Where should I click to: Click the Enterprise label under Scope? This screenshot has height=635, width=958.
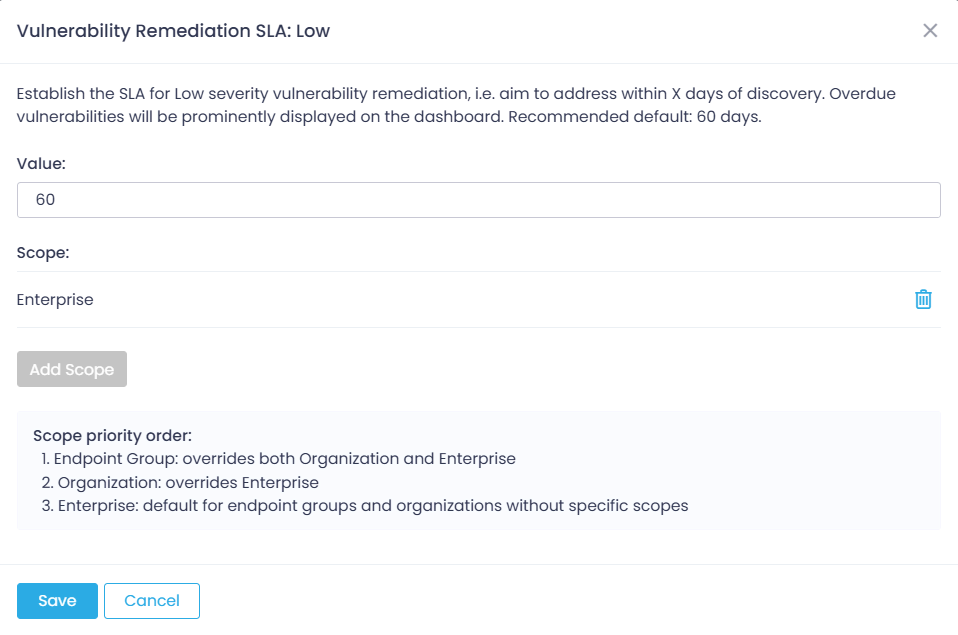55,299
